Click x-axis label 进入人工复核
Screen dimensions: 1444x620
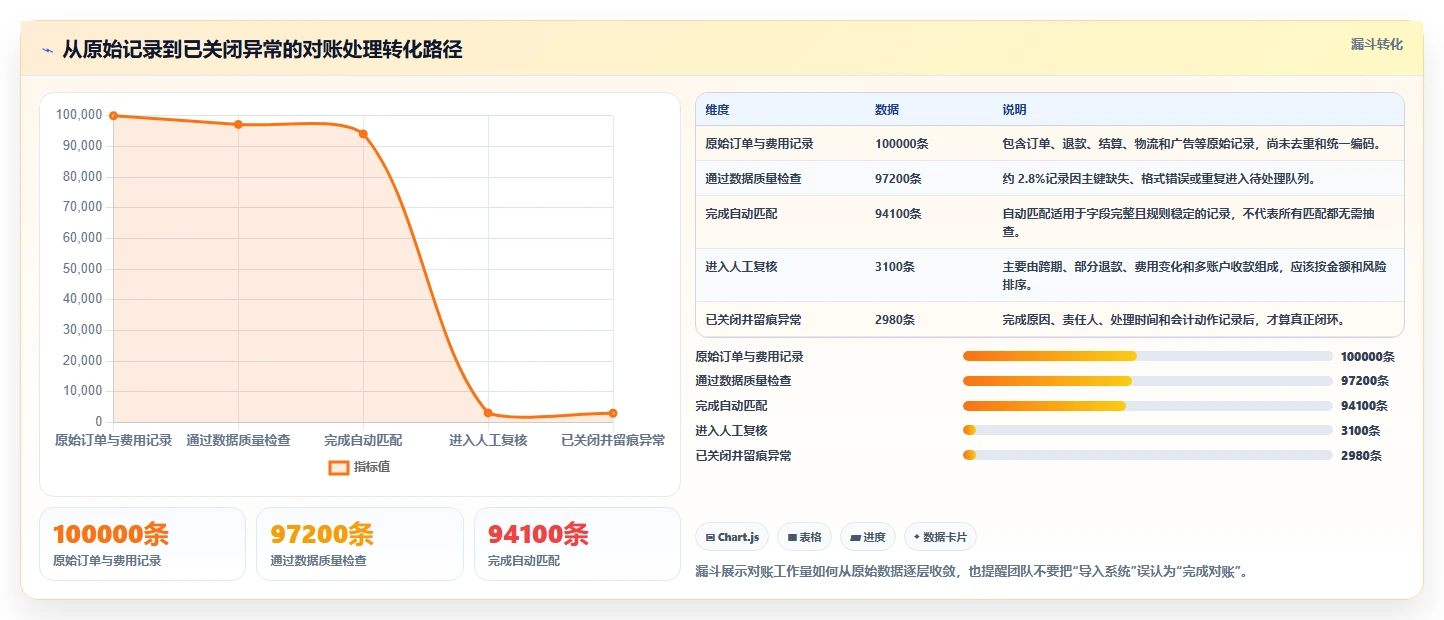[x=488, y=440]
